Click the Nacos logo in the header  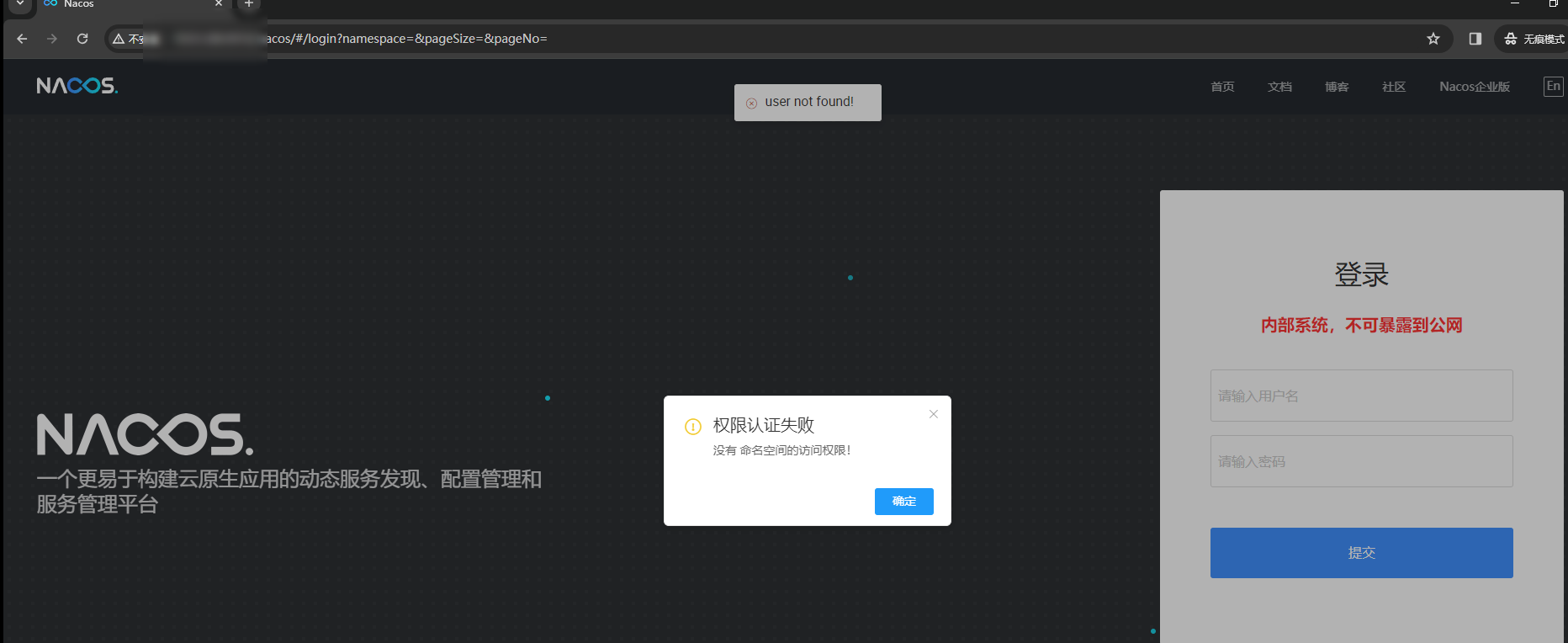[77, 86]
